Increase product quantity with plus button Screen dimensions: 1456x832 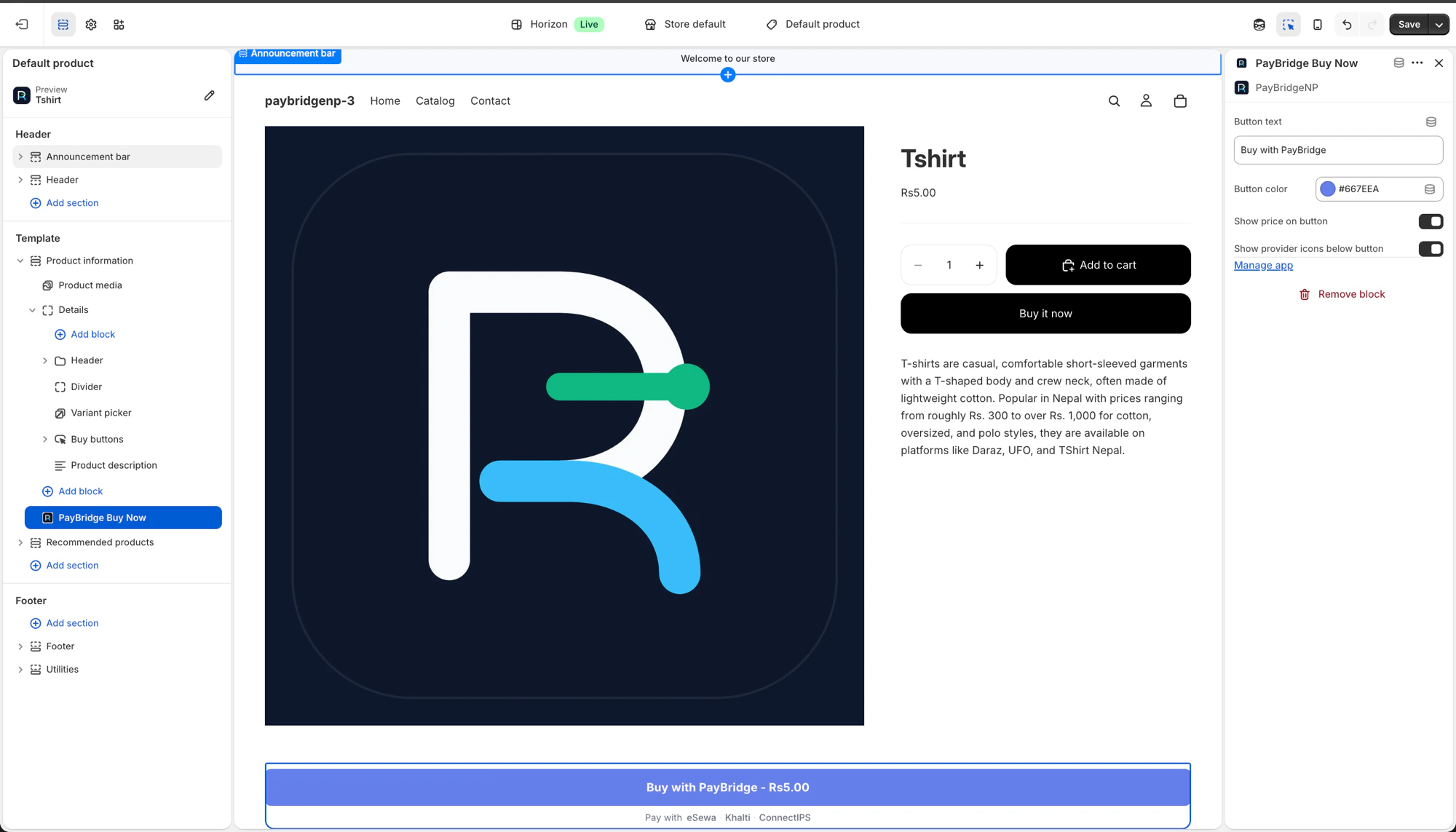point(980,265)
